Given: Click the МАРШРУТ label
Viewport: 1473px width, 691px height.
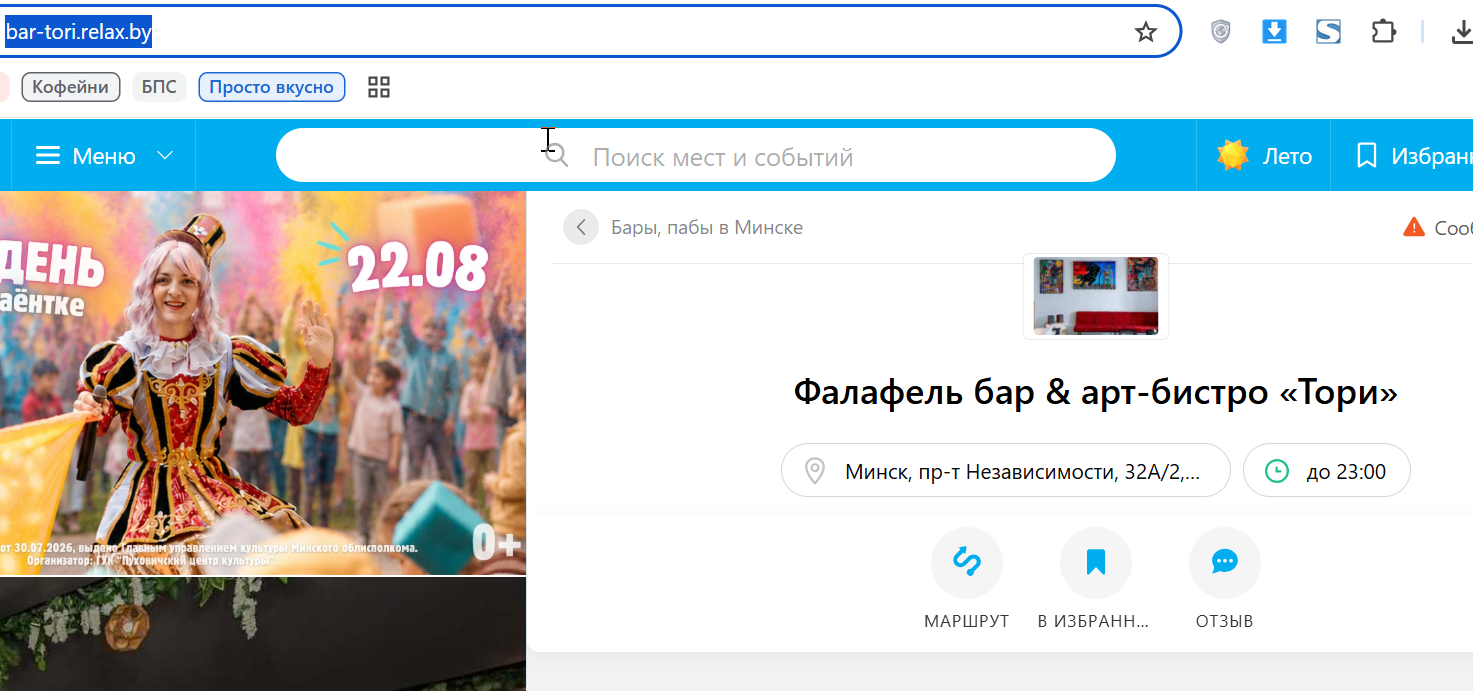Looking at the screenshot, I should [x=967, y=621].
